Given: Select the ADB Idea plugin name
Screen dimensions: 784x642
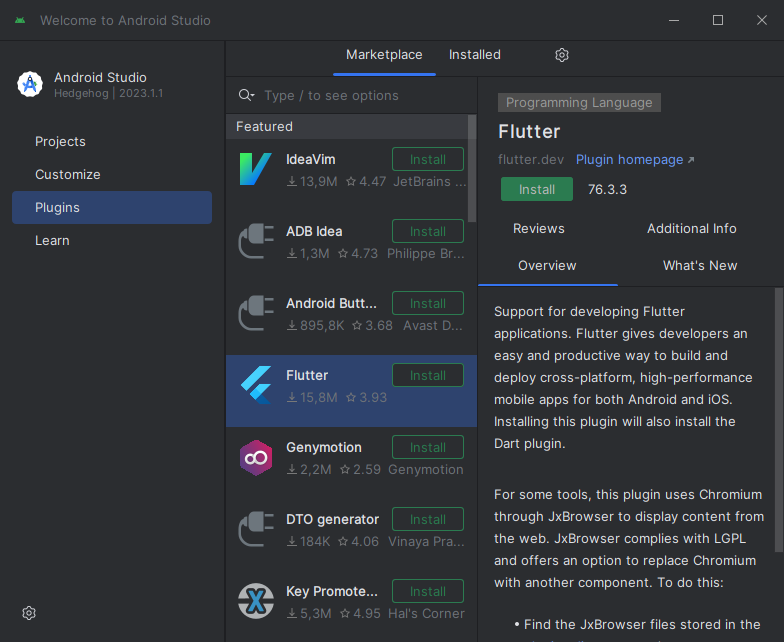Looking at the screenshot, I should point(314,232).
